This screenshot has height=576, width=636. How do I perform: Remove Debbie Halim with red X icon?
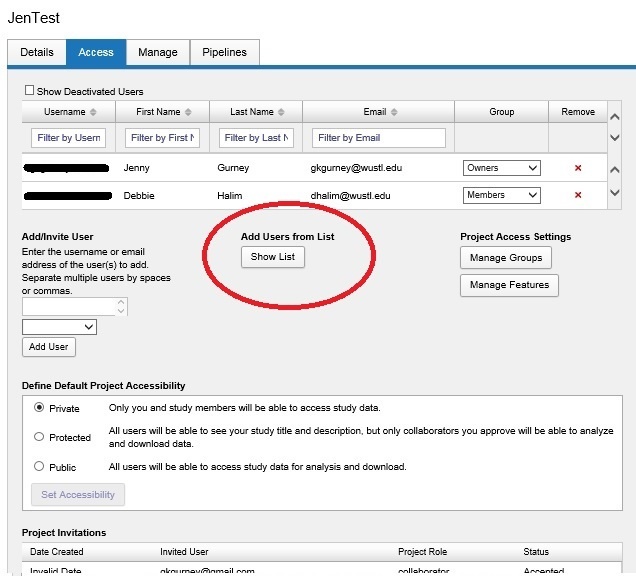(x=578, y=195)
